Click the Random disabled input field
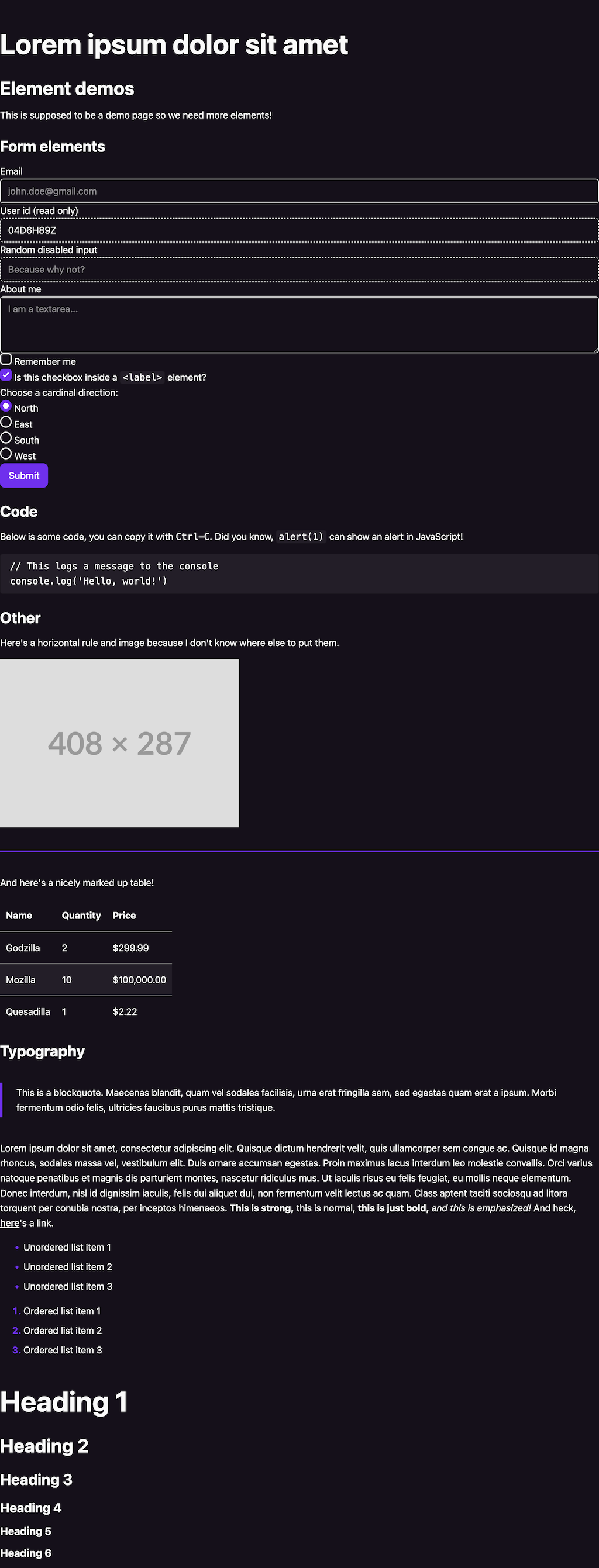Viewport: 599px width, 1568px height. 299,270
